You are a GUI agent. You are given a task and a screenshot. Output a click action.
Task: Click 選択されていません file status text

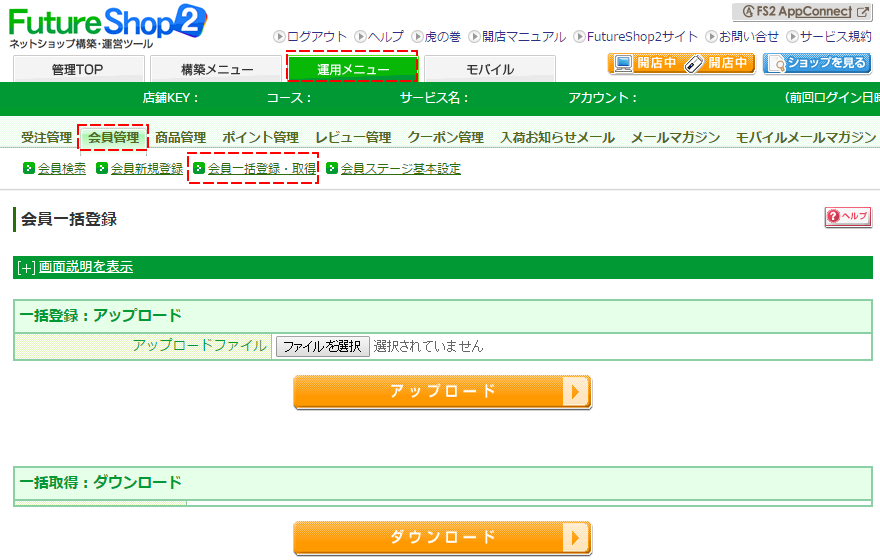[428, 346]
